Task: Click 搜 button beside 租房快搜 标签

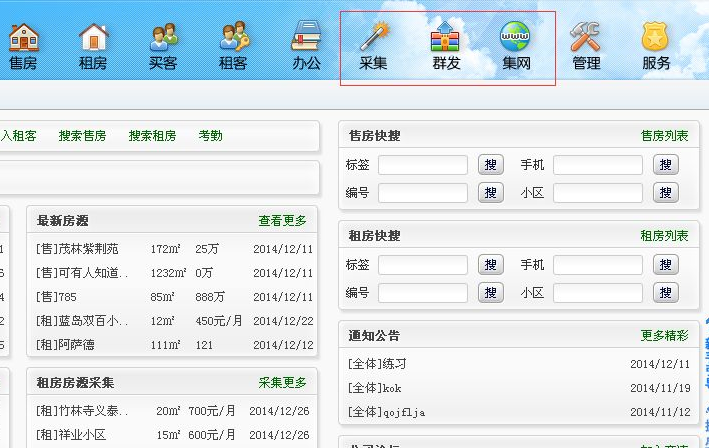Action: (491, 265)
